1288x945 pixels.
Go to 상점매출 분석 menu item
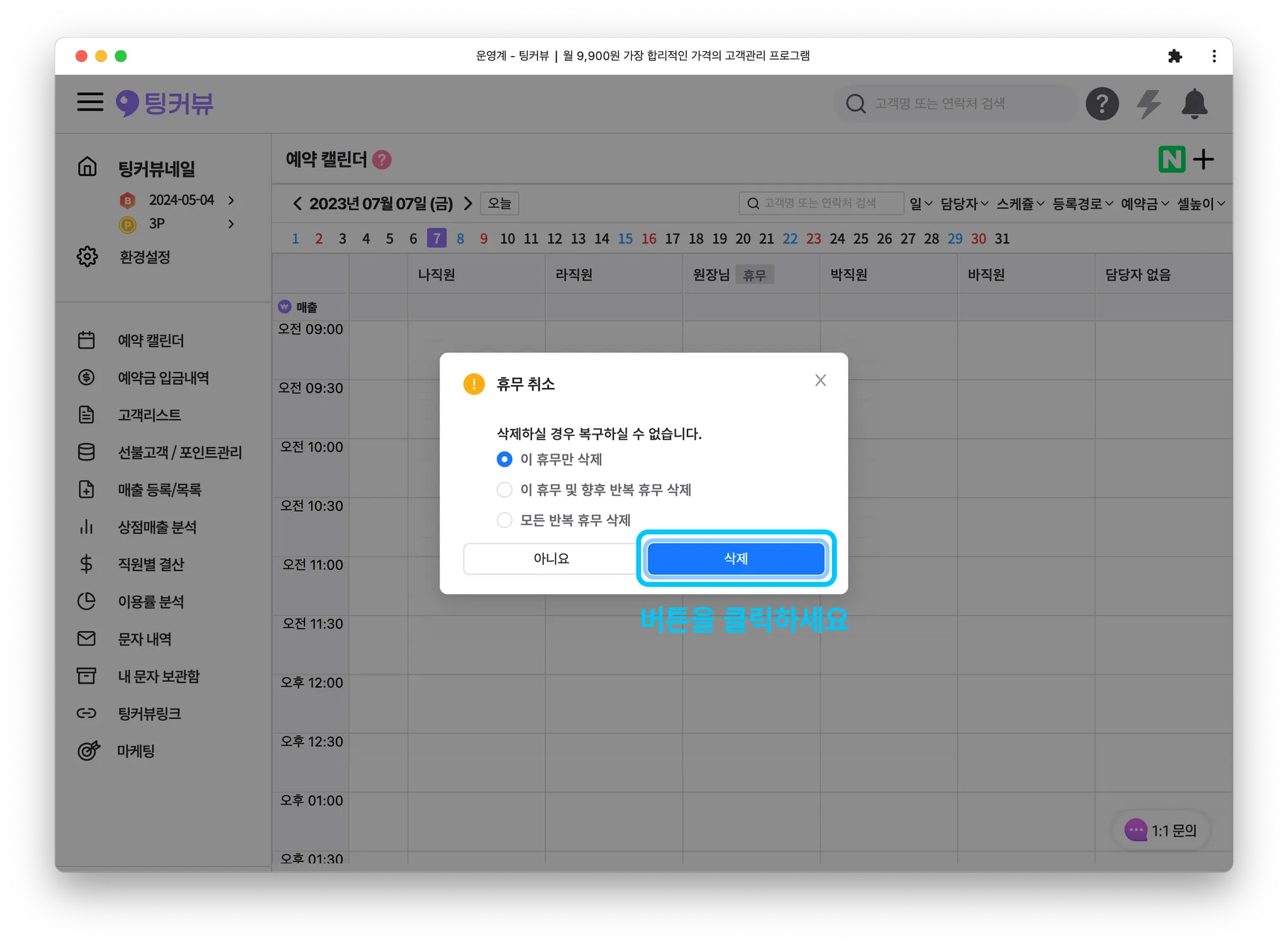click(157, 527)
